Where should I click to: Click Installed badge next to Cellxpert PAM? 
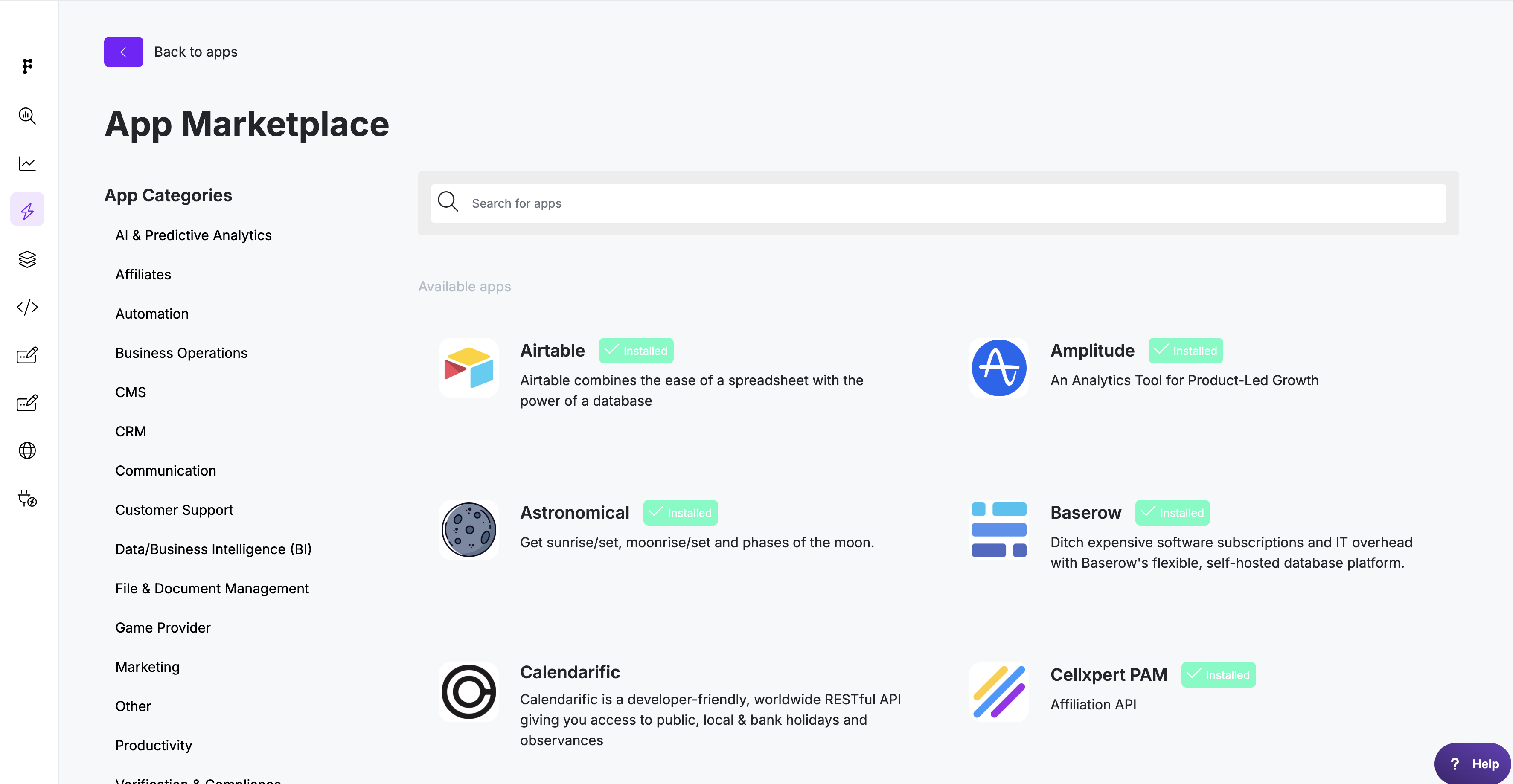(1219, 675)
